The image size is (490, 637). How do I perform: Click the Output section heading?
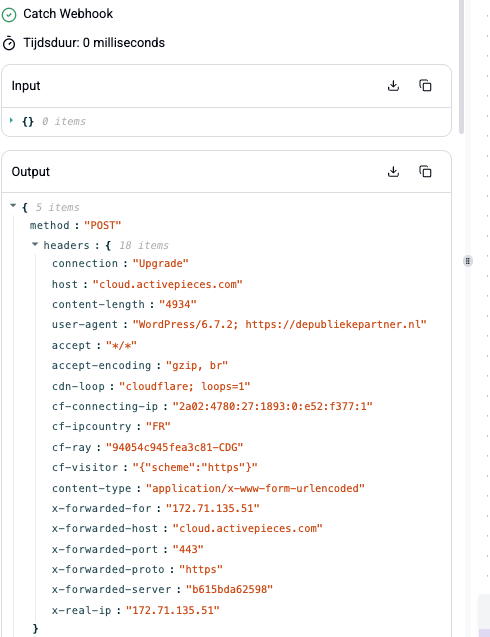pos(30,172)
